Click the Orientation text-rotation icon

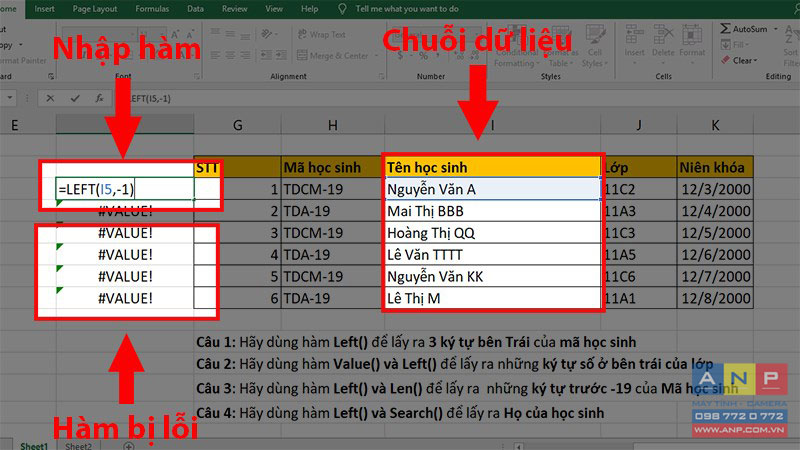pyautogui.click(x=266, y=34)
